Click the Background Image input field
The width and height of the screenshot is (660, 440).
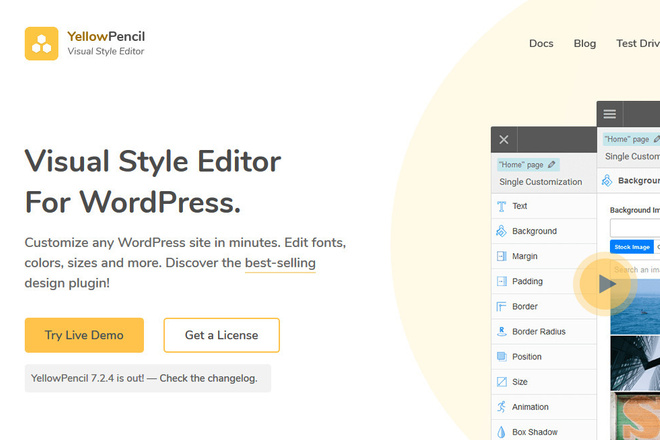635,228
